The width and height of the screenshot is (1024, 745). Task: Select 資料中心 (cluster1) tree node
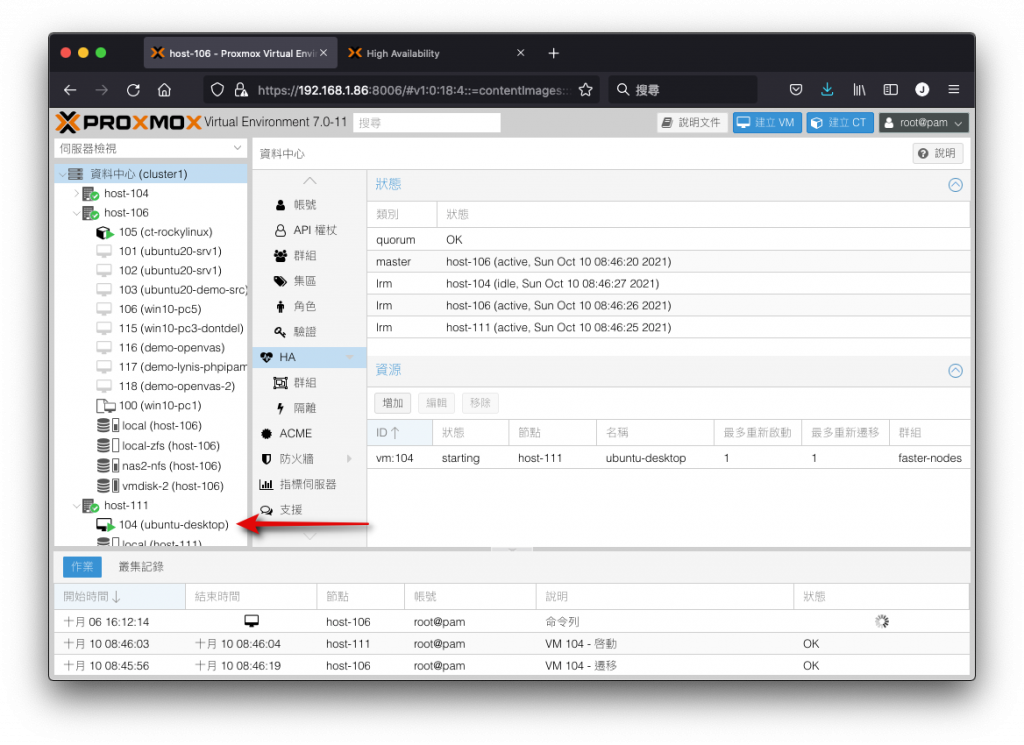coord(151,174)
